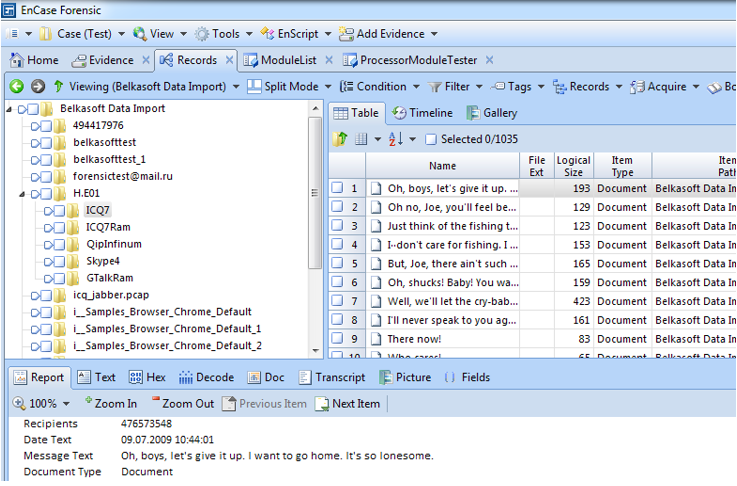The height and width of the screenshot is (486, 737).
Task: Open the Decode viewer tab
Action: [206, 377]
